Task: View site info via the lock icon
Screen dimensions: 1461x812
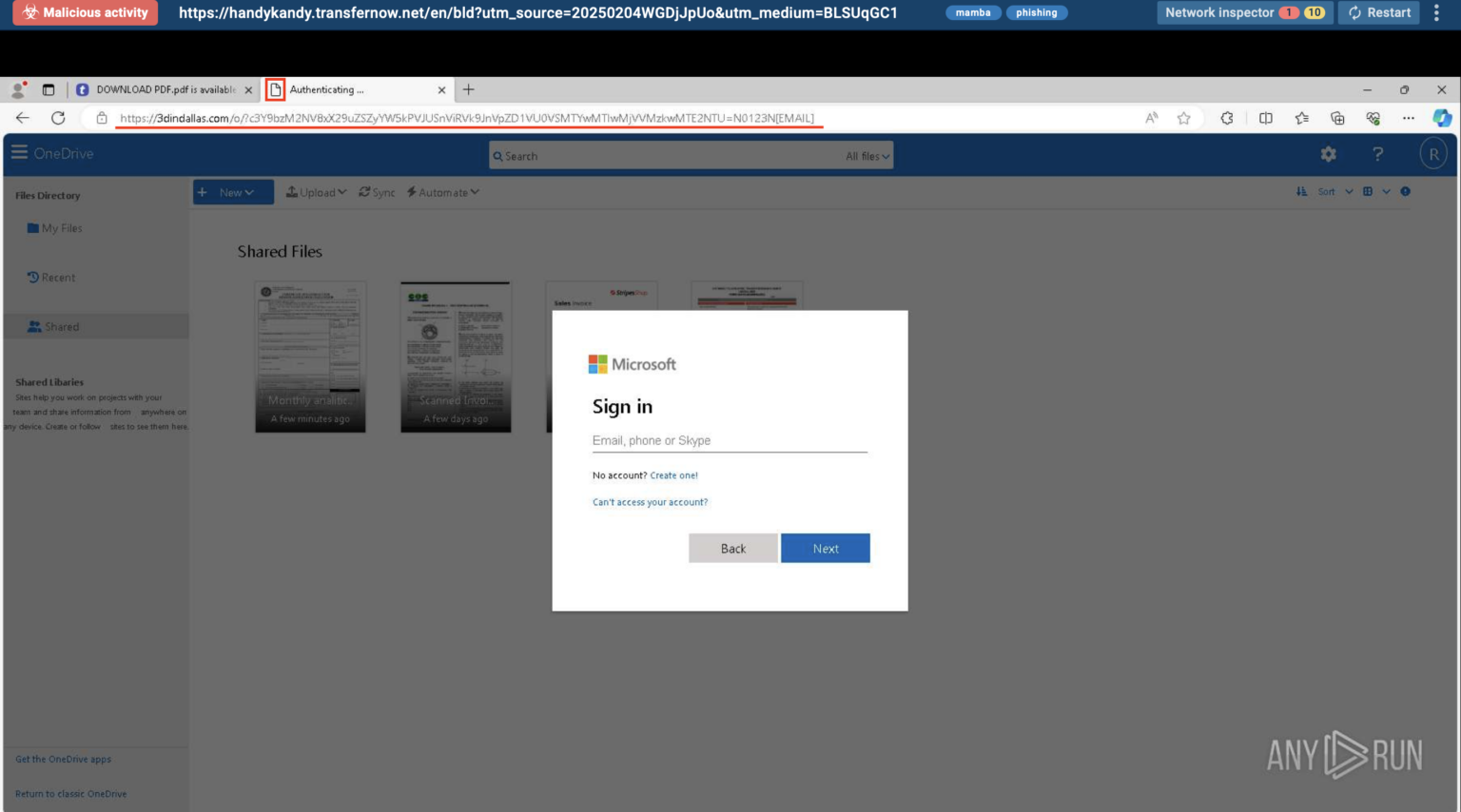Action: 102,118
